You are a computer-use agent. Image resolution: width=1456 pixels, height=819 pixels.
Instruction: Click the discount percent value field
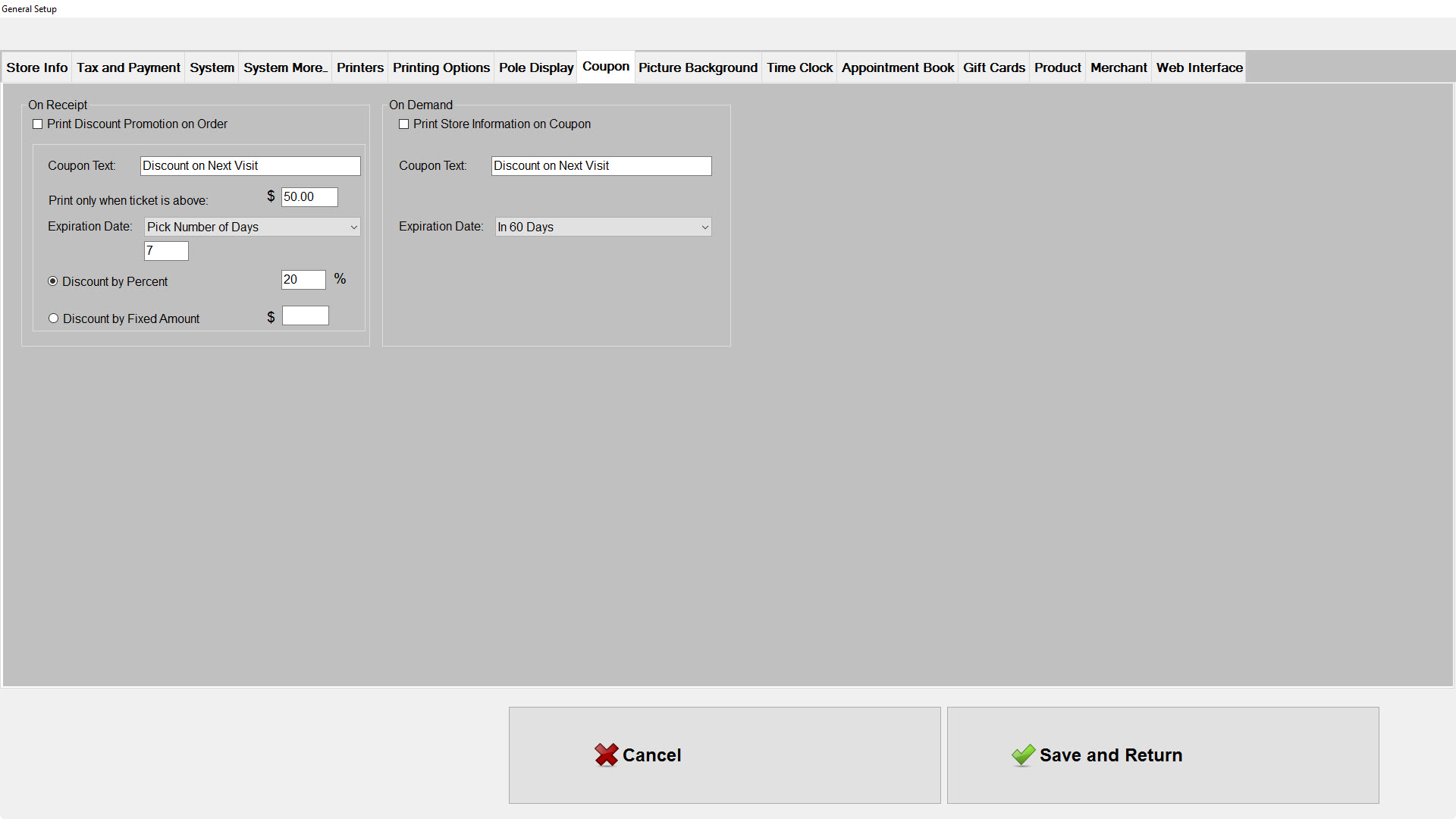303,280
